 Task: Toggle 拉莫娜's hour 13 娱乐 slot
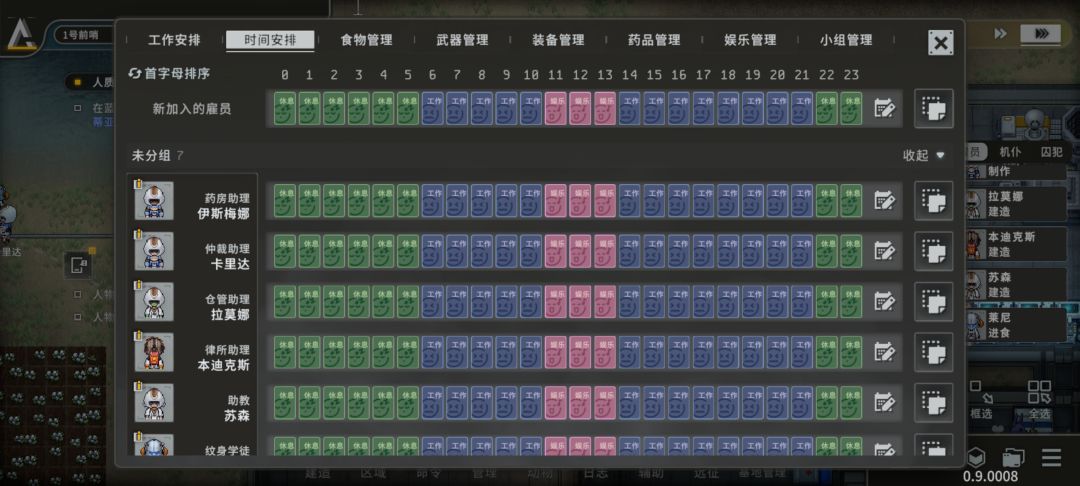605,301
